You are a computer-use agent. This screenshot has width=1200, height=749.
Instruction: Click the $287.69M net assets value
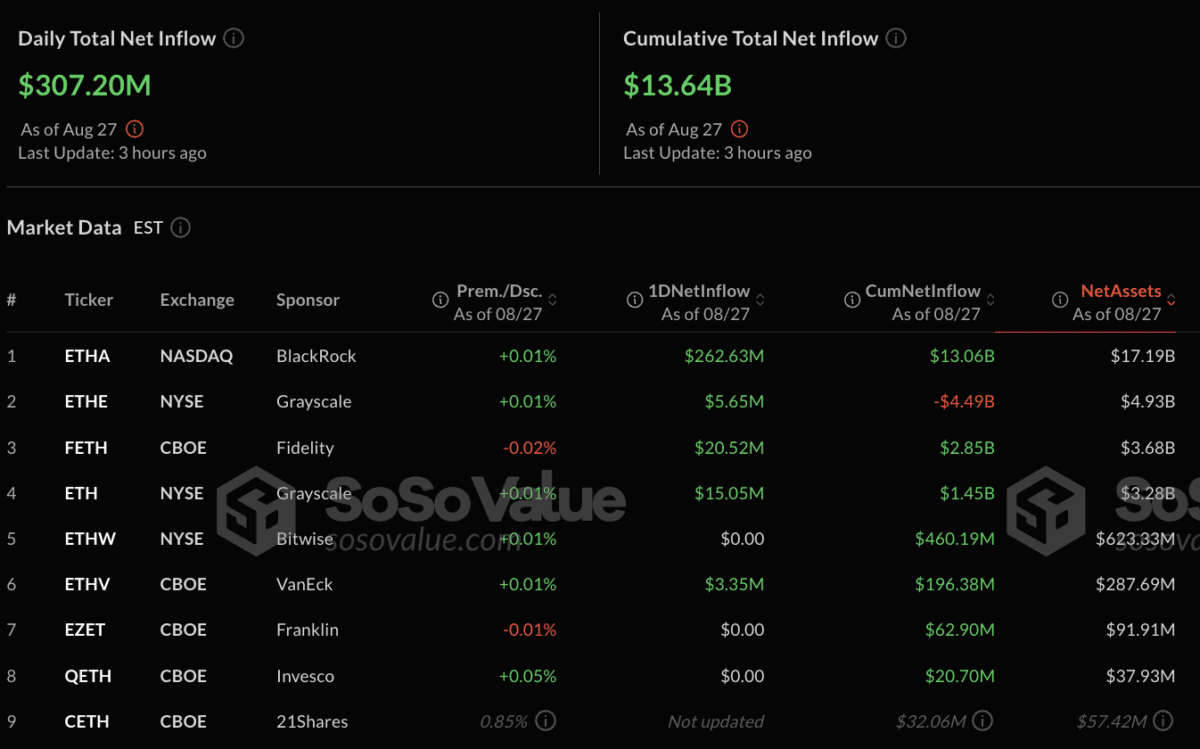[x=1135, y=584]
